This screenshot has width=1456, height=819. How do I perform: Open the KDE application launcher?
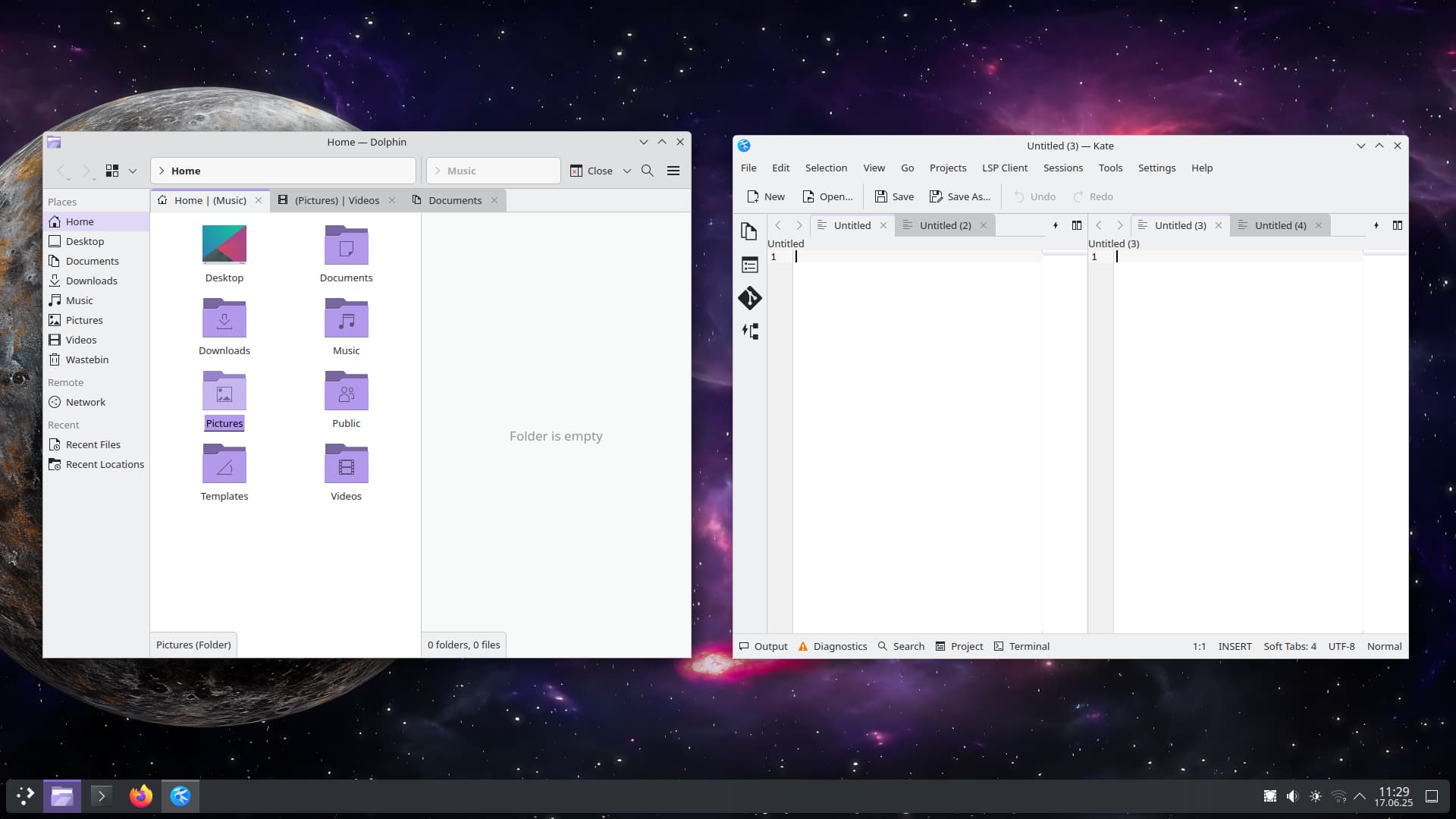tap(25, 795)
